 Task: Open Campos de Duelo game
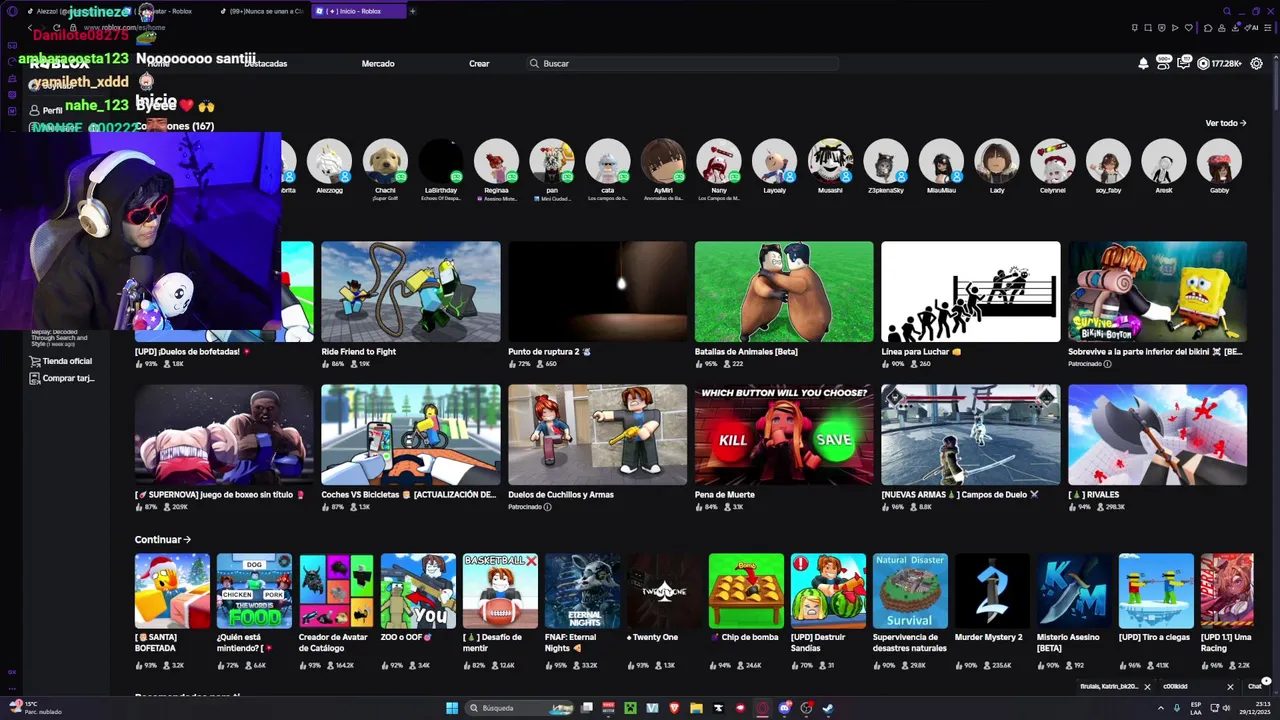pyautogui.click(x=971, y=435)
